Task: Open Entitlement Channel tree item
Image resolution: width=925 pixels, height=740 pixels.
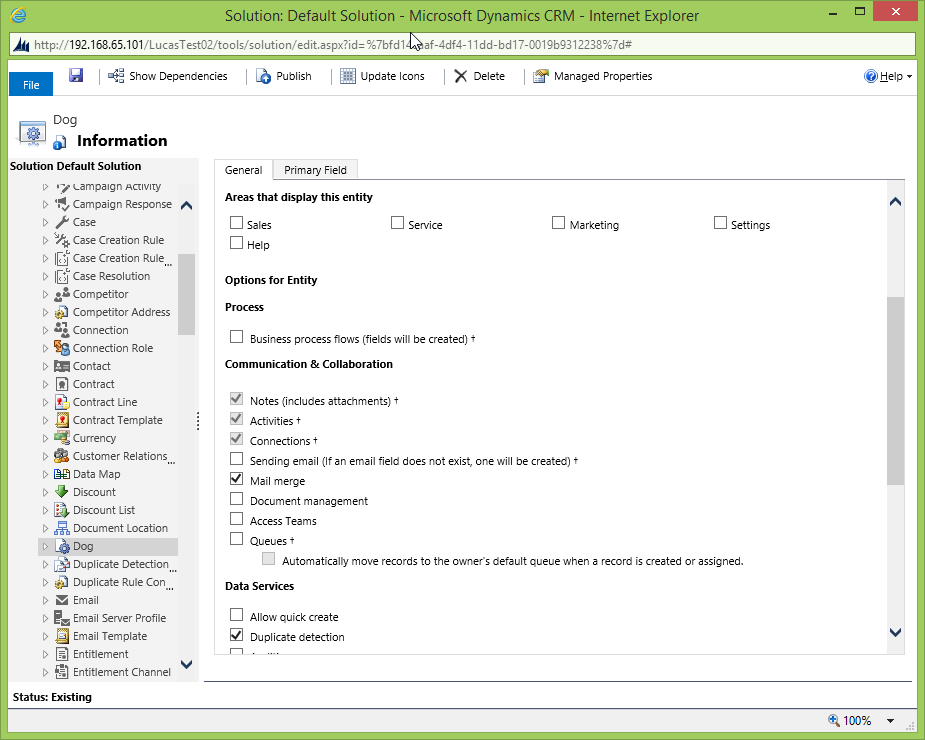Action: point(122,672)
